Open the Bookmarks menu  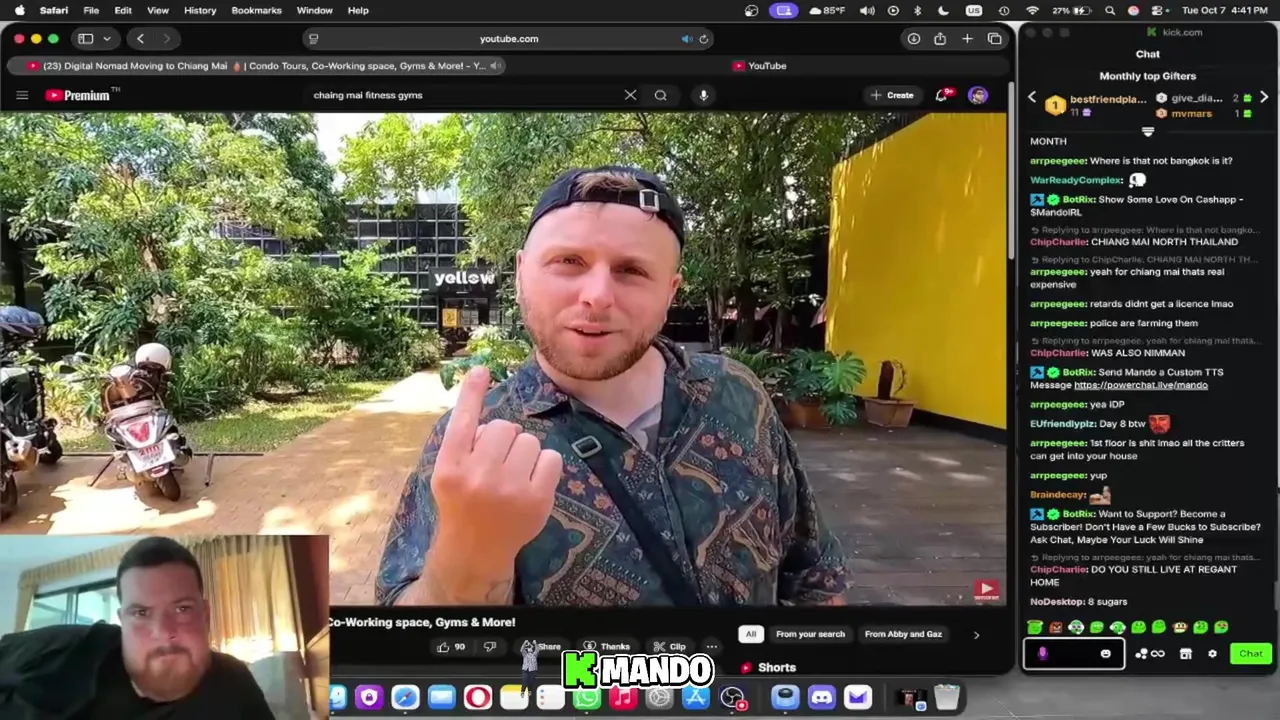(256, 10)
